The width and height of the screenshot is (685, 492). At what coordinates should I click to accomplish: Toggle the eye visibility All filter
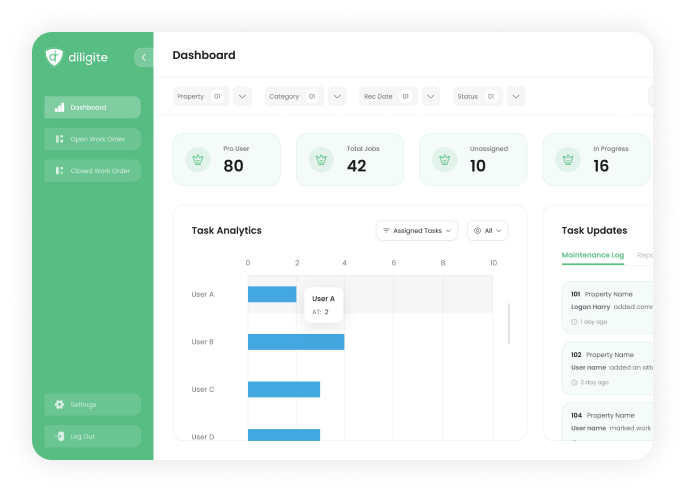[x=488, y=231]
